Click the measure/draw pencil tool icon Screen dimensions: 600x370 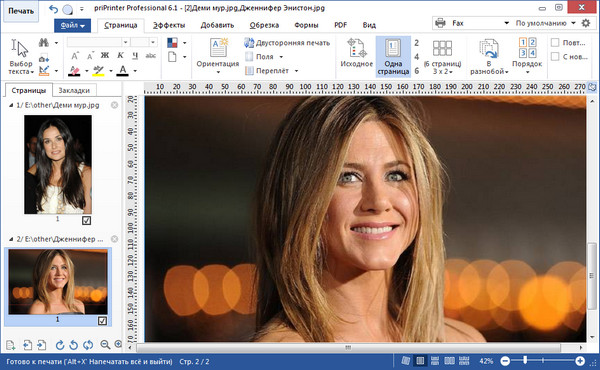pyautogui.click(x=44, y=70)
